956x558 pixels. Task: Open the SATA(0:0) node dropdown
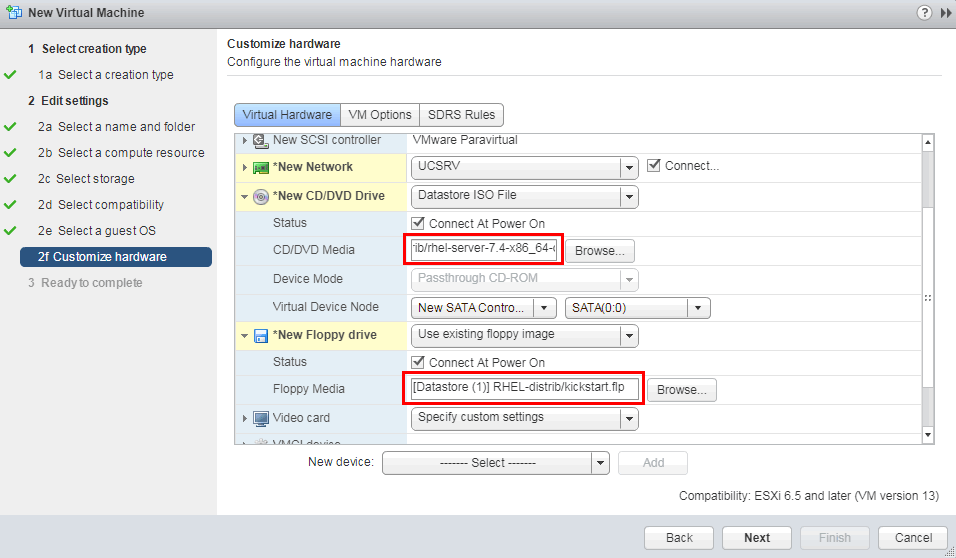[x=698, y=308]
